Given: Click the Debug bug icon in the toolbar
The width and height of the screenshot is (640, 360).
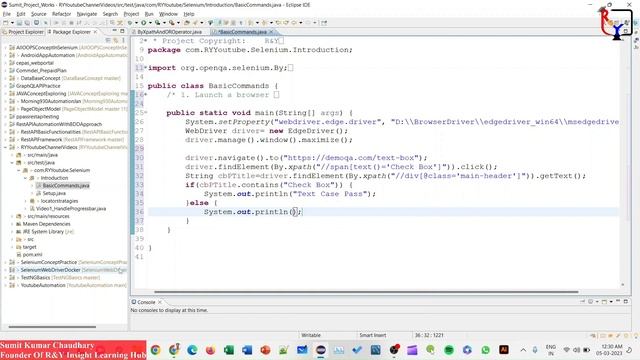Looking at the screenshot, I should coord(130,23).
